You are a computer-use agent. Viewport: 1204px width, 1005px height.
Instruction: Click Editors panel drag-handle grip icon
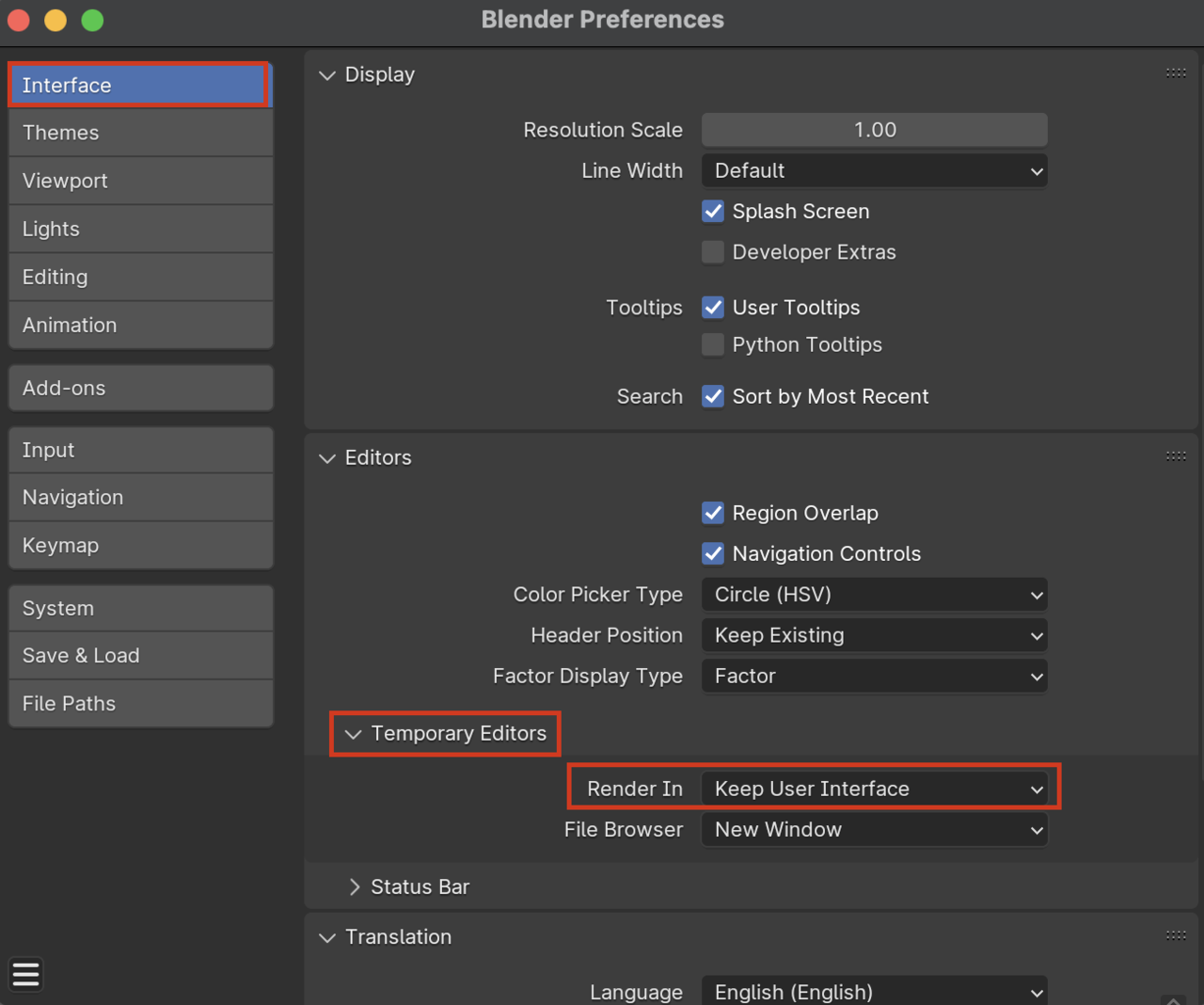[1175, 455]
